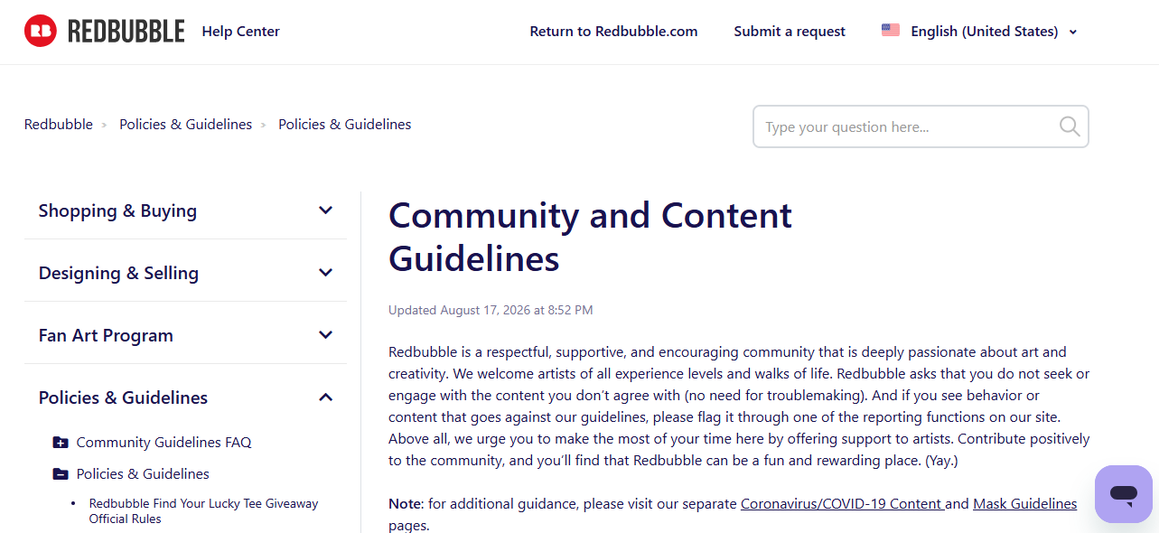1159x533 pixels.
Task: Open the chat widget bubble
Action: [x=1123, y=494]
